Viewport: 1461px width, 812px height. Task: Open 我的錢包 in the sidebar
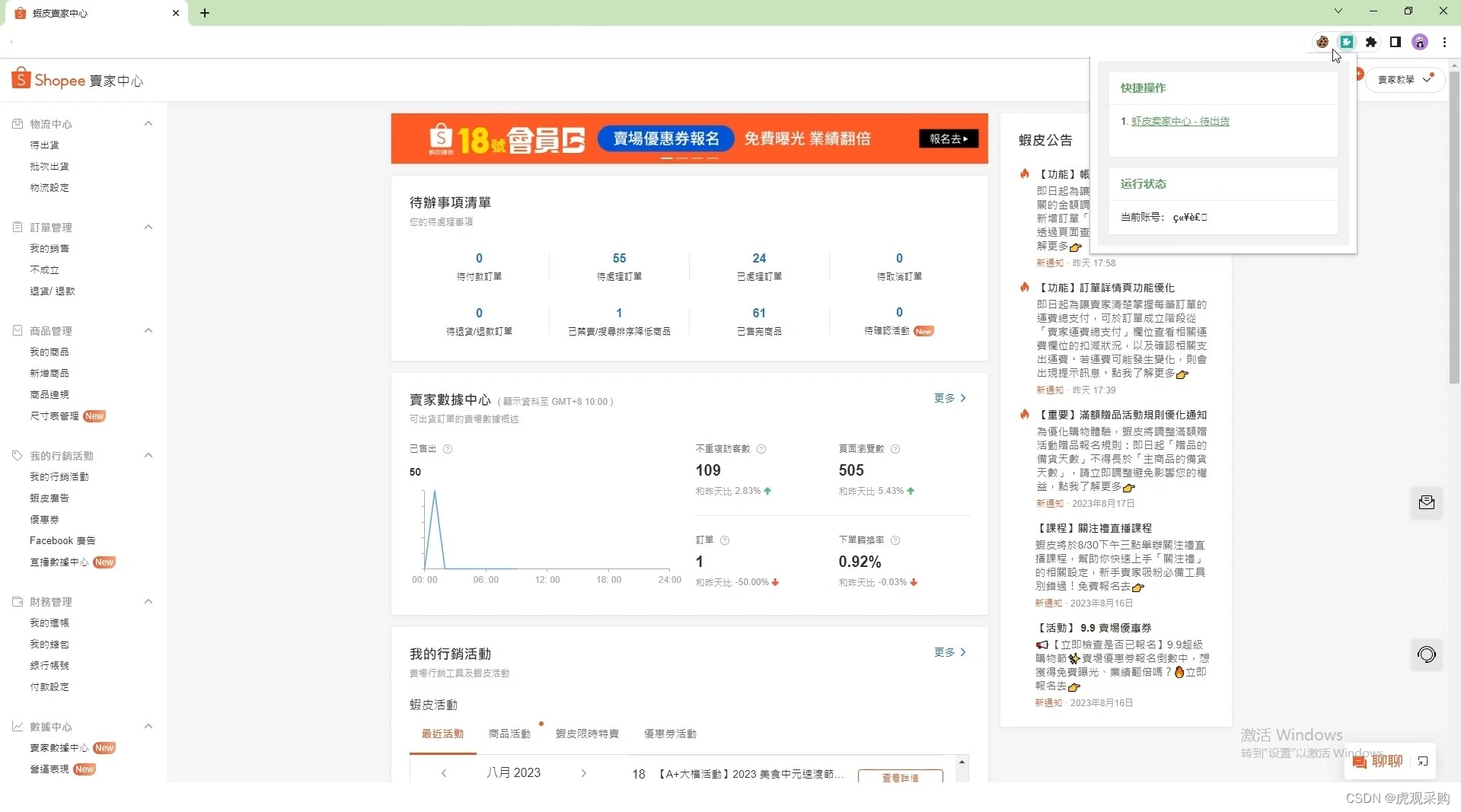(49, 644)
